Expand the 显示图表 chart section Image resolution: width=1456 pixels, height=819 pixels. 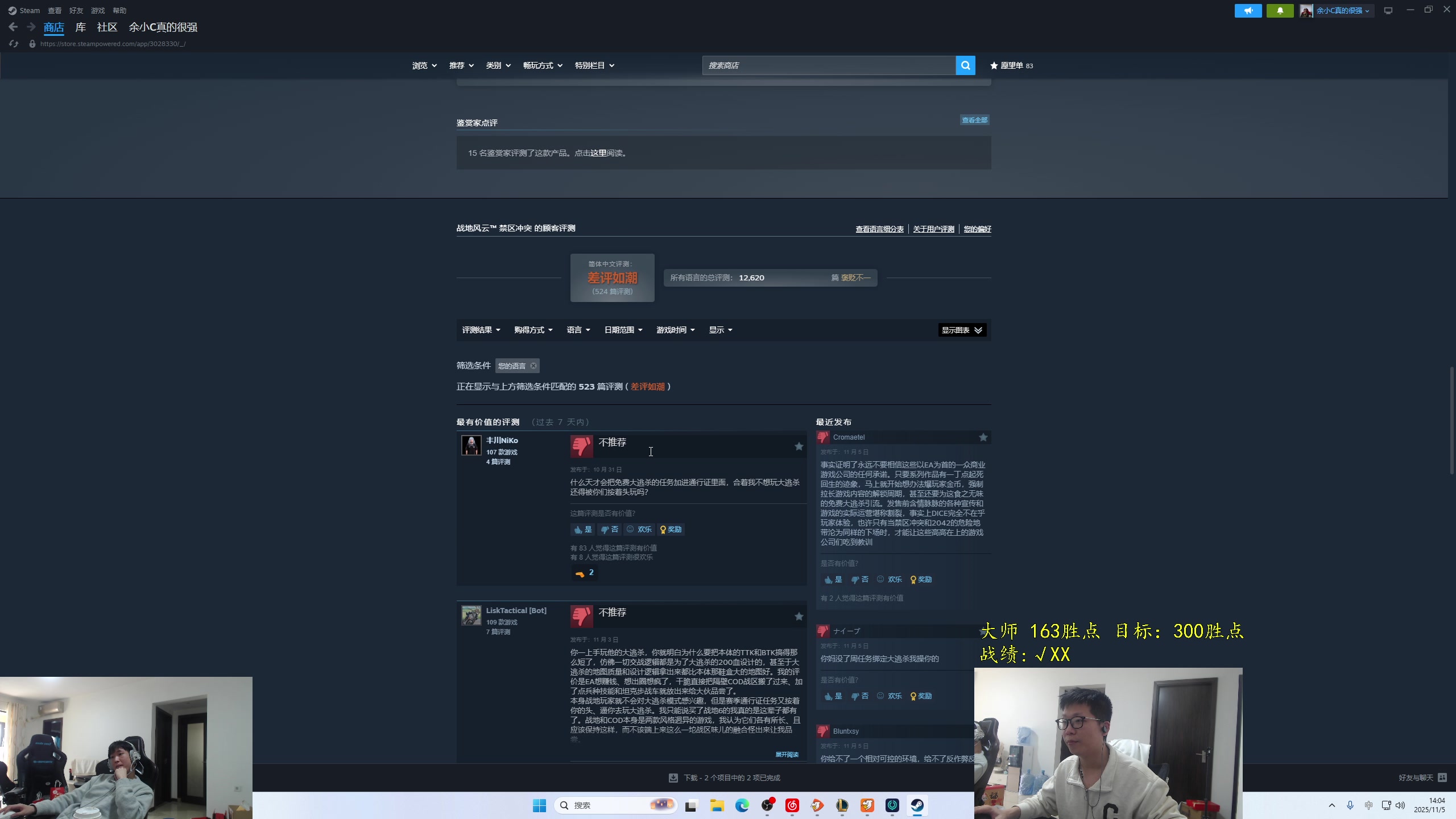[x=962, y=330]
